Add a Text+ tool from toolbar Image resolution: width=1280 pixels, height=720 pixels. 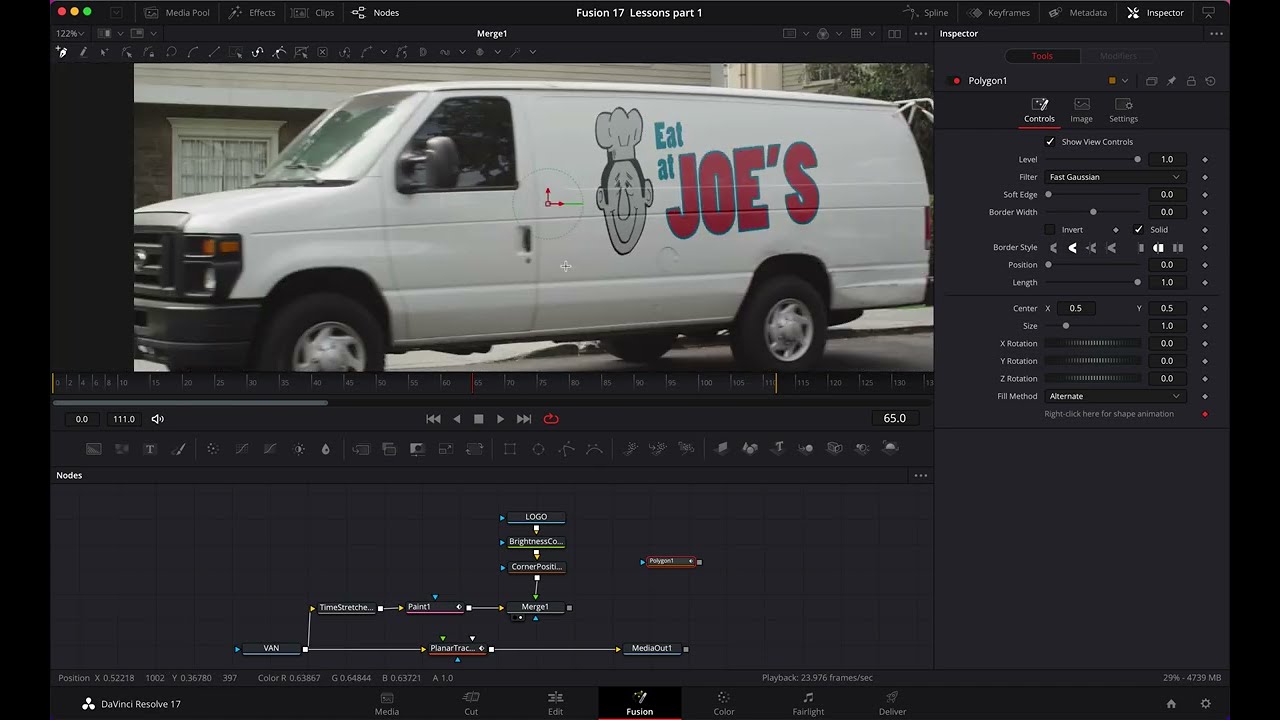(150, 449)
